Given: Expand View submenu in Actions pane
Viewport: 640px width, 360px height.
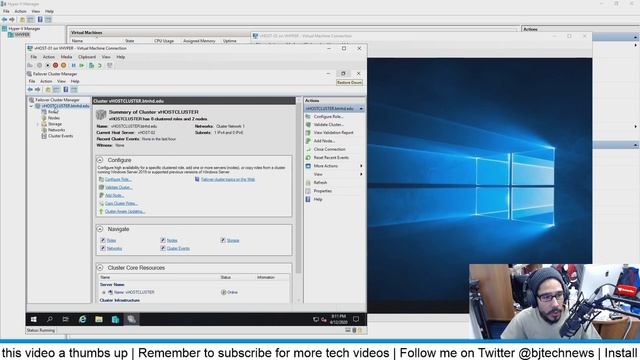Looking at the screenshot, I should [x=361, y=174].
